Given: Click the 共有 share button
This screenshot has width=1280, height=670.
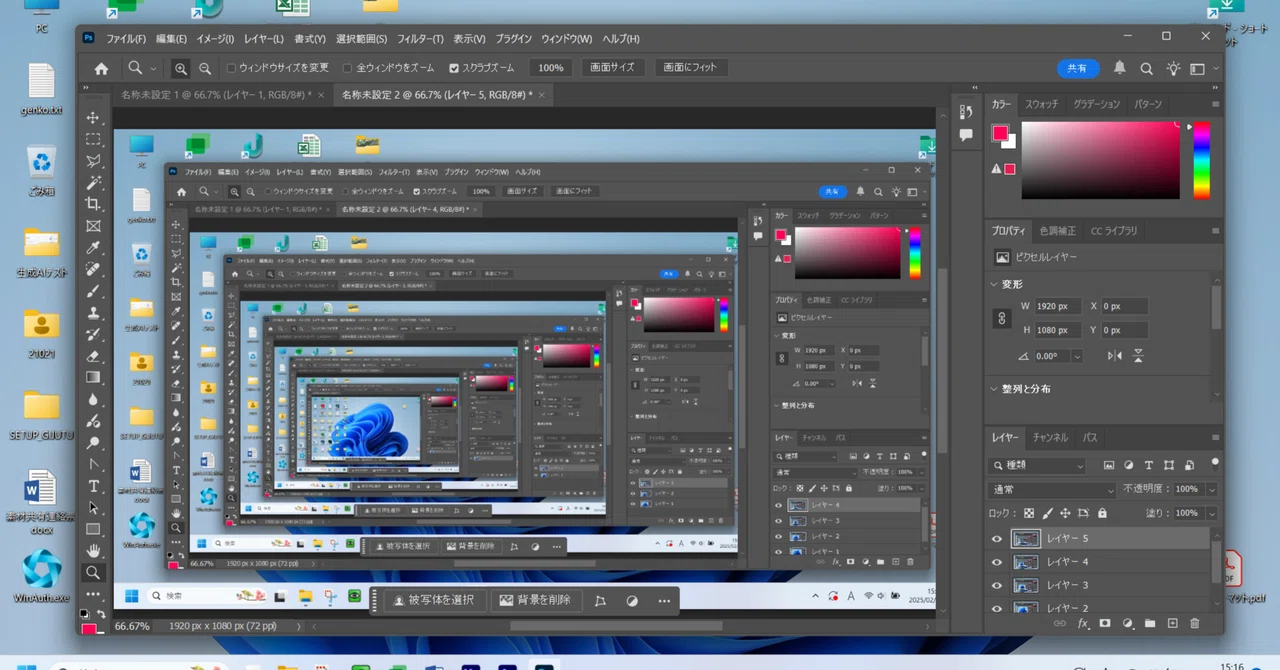Looking at the screenshot, I should click(1077, 69).
